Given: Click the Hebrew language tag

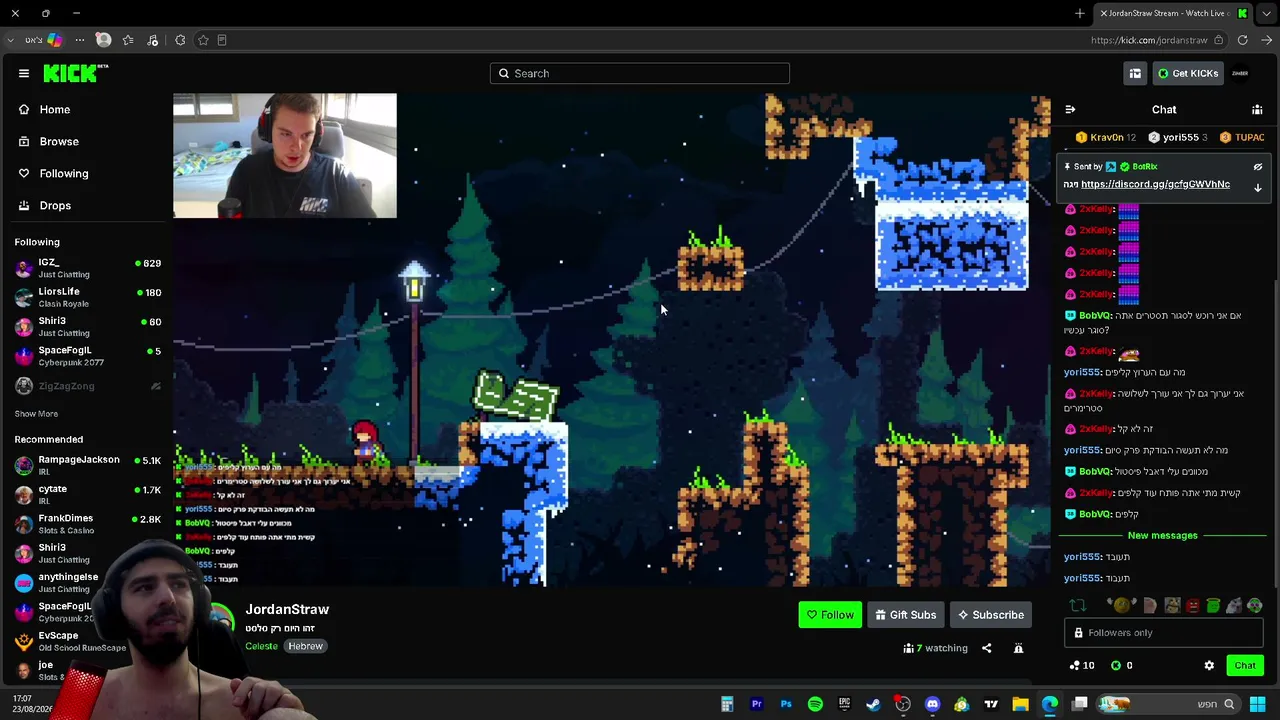Looking at the screenshot, I should click(x=305, y=646).
